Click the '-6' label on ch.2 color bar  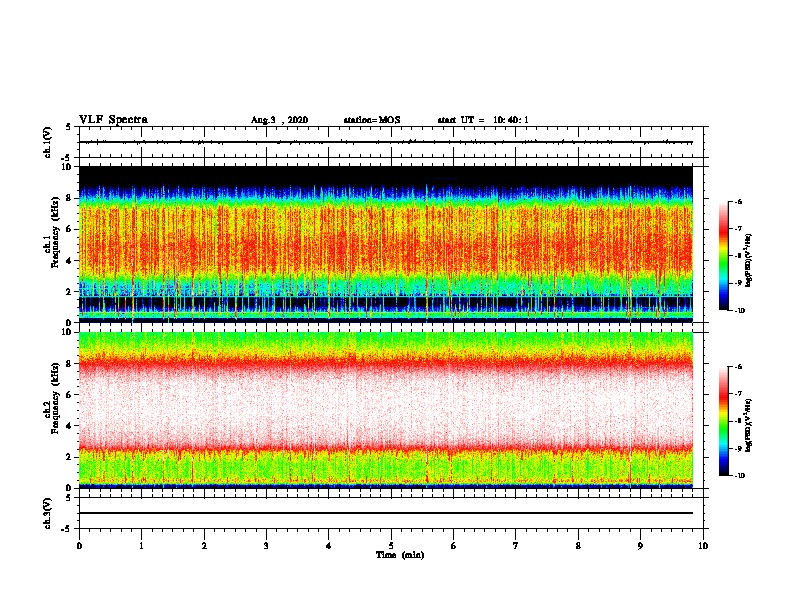pyautogui.click(x=737, y=367)
